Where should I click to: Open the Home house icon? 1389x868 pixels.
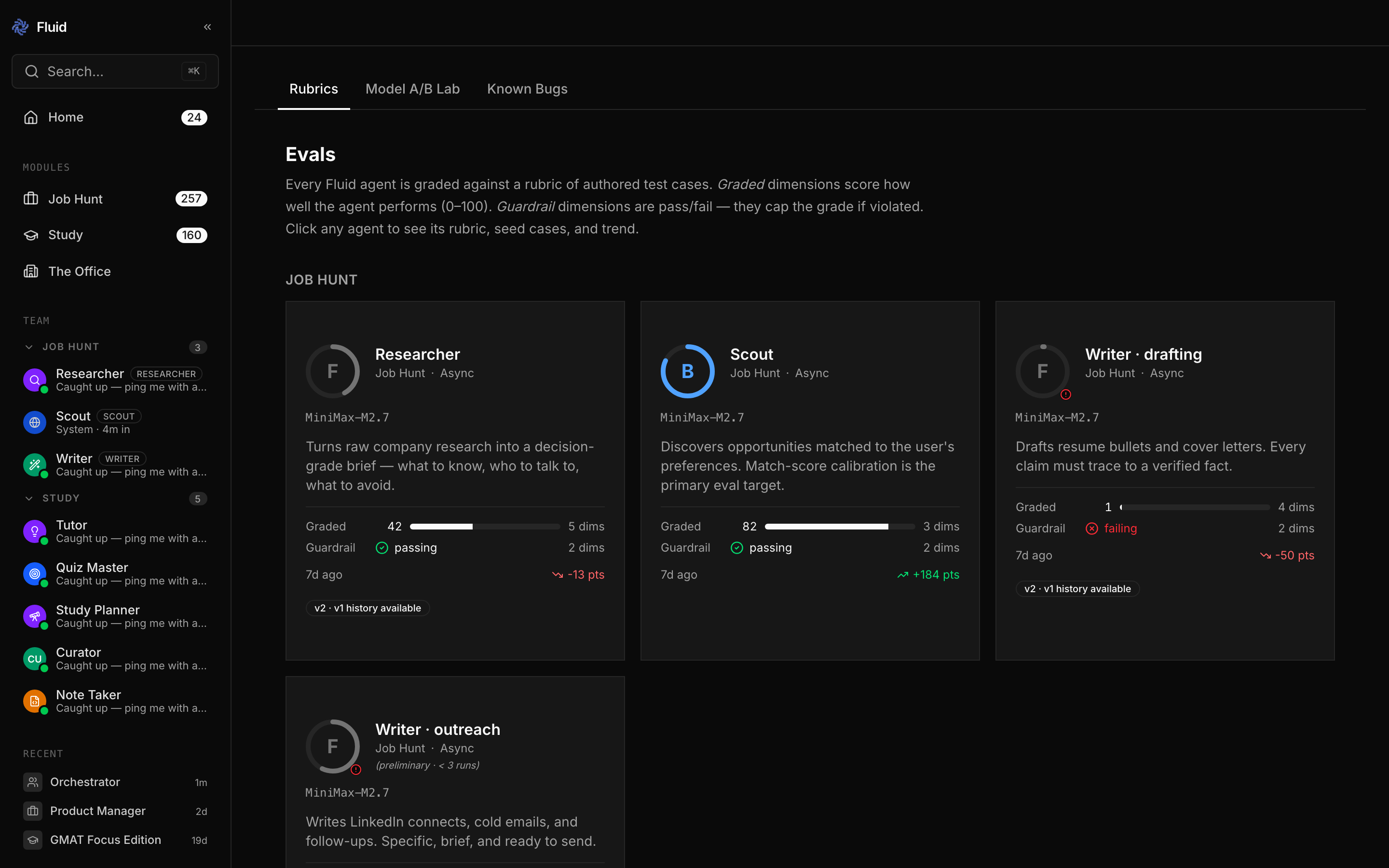[31, 117]
